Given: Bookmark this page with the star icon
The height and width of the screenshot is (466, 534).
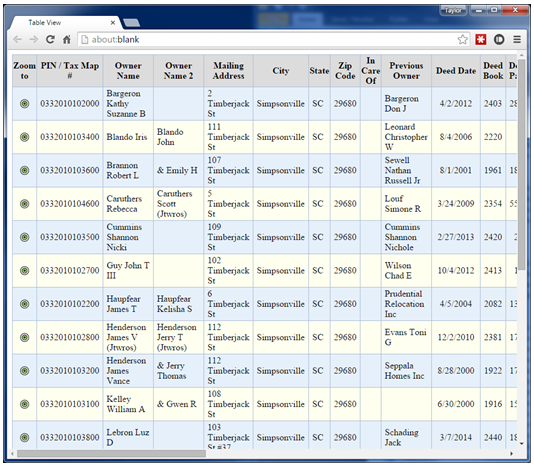Looking at the screenshot, I should coord(462,40).
